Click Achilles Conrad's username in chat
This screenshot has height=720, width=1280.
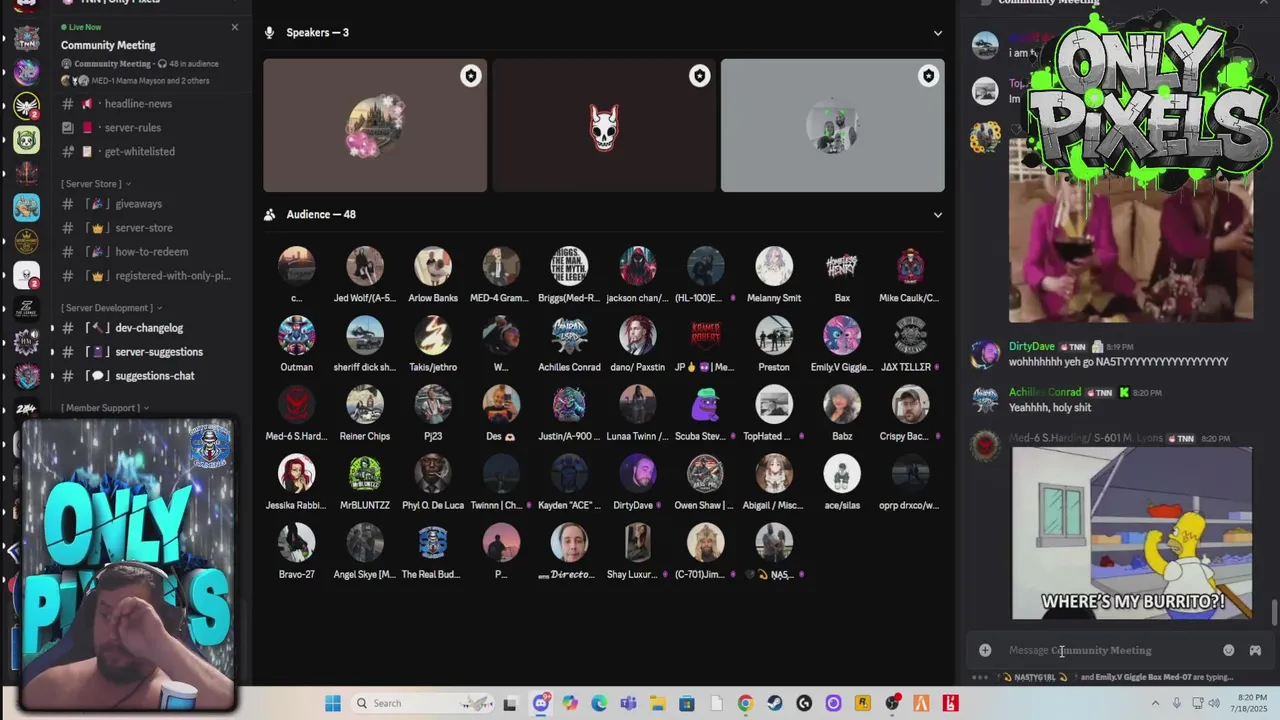coord(1044,393)
